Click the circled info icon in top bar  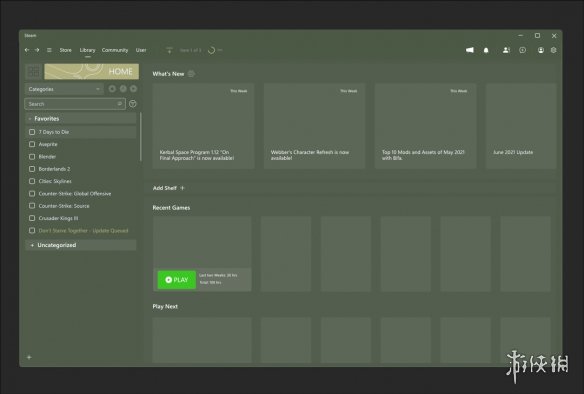pos(523,50)
